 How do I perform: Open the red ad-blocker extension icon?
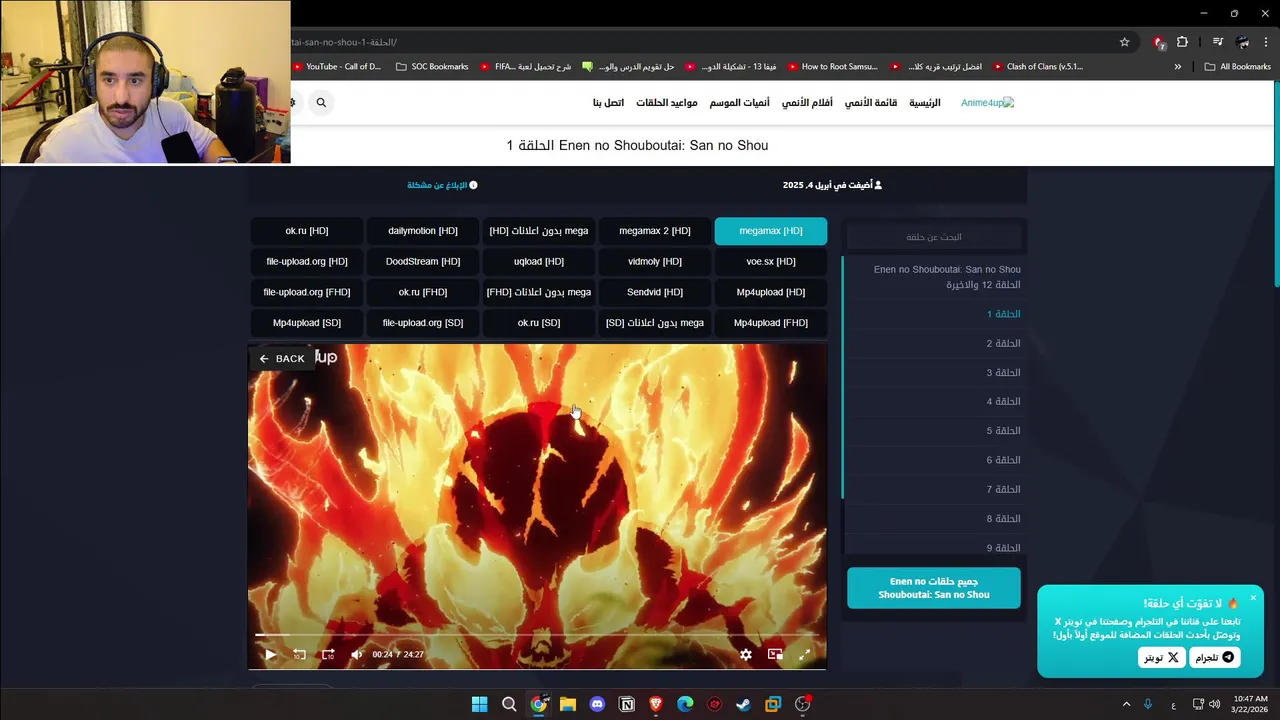click(x=1159, y=42)
